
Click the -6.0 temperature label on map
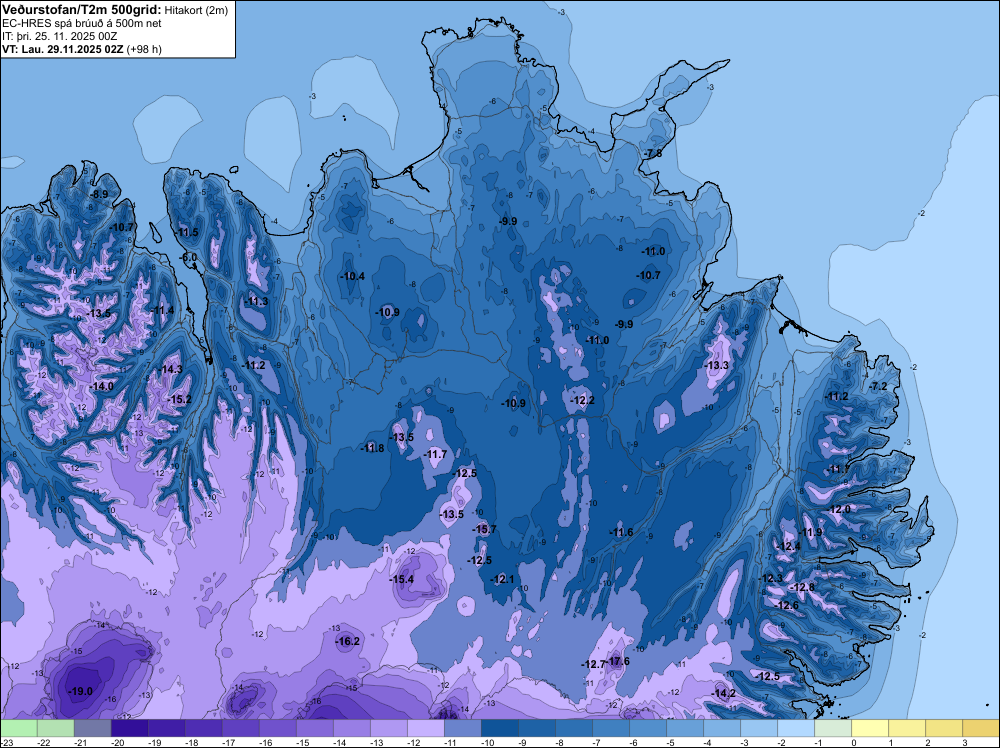pyautogui.click(x=188, y=258)
